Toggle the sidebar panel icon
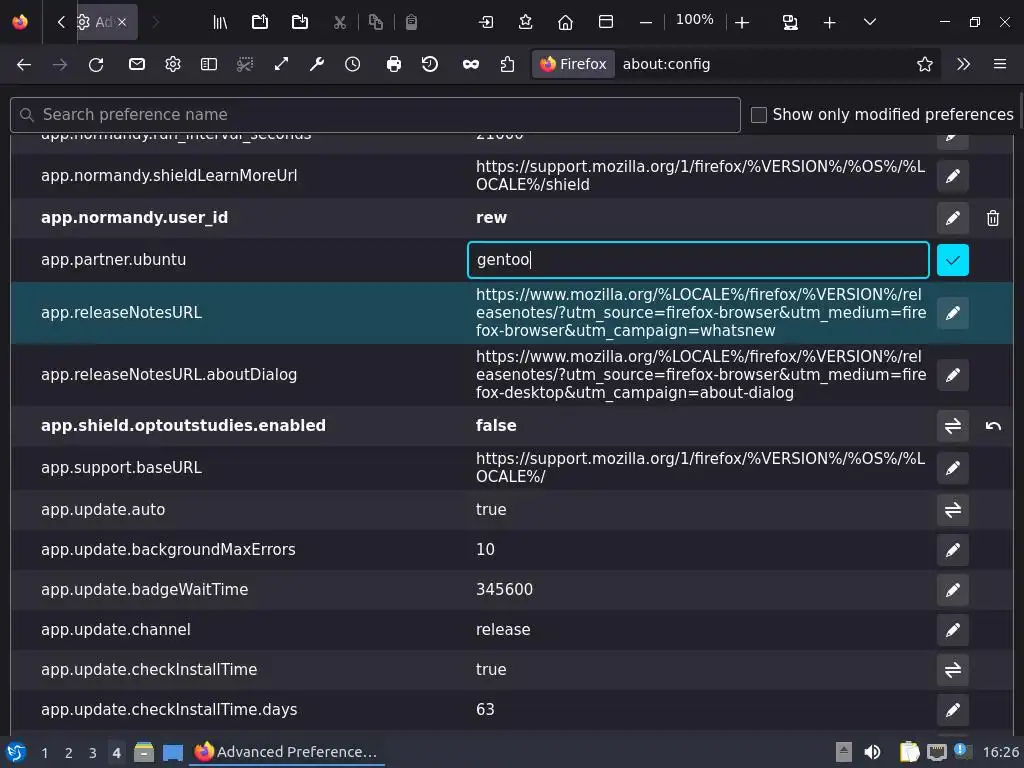This screenshot has width=1024, height=768. coord(209,64)
